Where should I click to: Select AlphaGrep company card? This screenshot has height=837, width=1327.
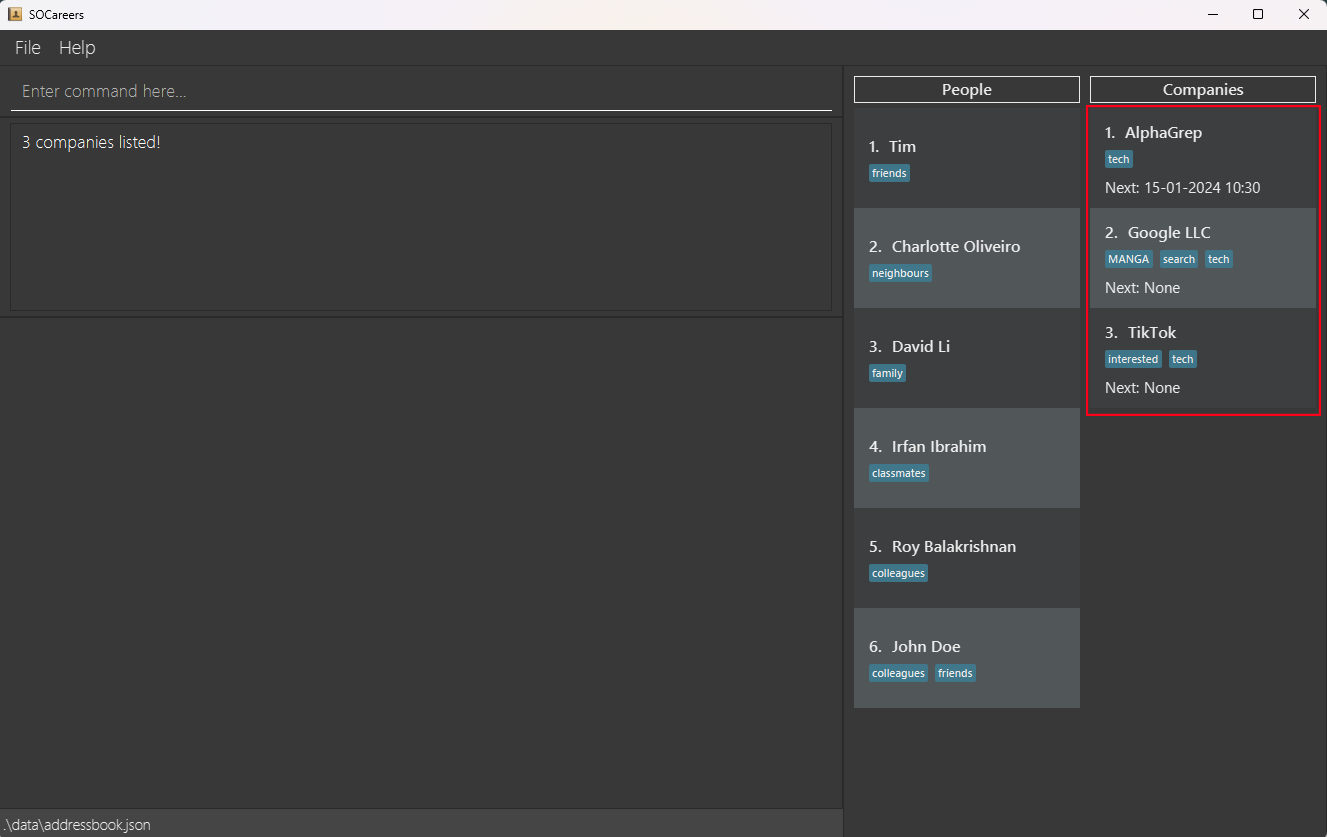[1202, 158]
